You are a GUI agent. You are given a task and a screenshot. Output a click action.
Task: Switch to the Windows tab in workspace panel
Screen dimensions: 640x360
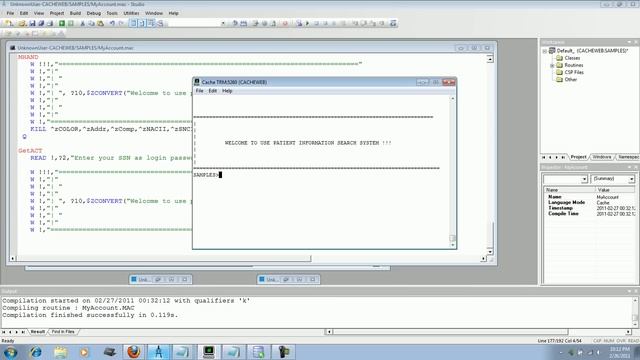pyautogui.click(x=602, y=157)
